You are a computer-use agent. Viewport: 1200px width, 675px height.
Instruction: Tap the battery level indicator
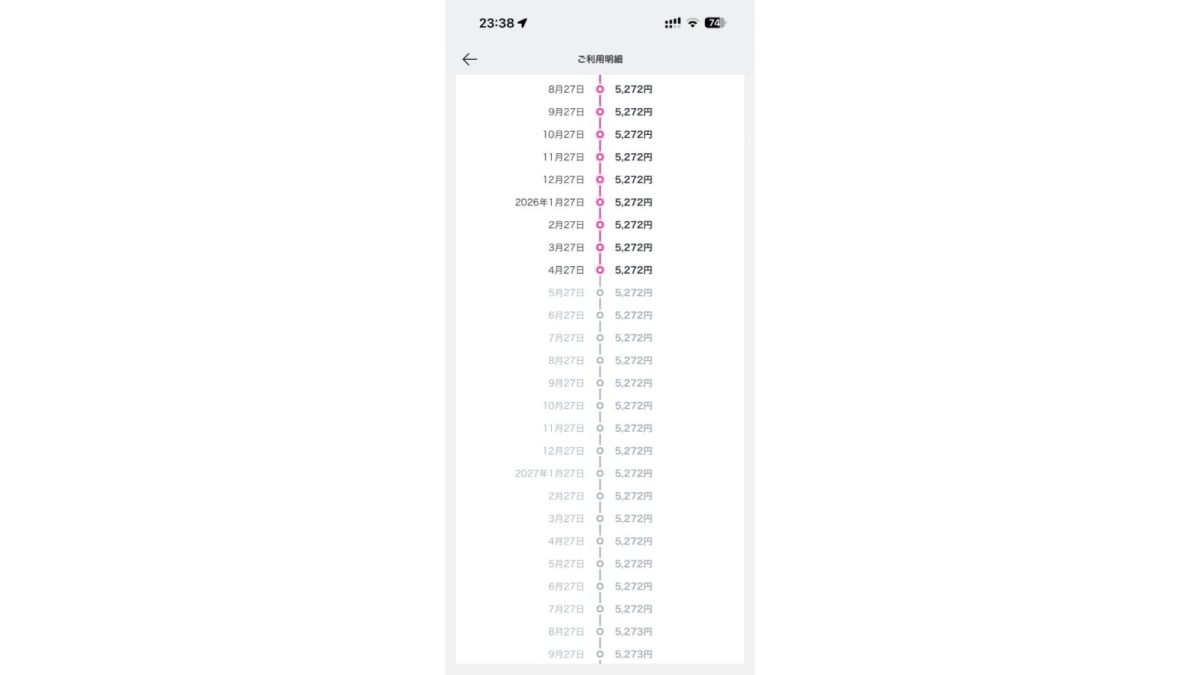coord(715,23)
